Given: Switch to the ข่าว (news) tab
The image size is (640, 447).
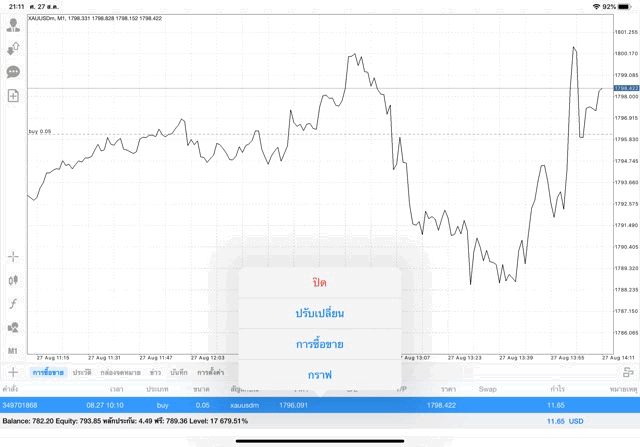Looking at the screenshot, I should tap(155, 372).
